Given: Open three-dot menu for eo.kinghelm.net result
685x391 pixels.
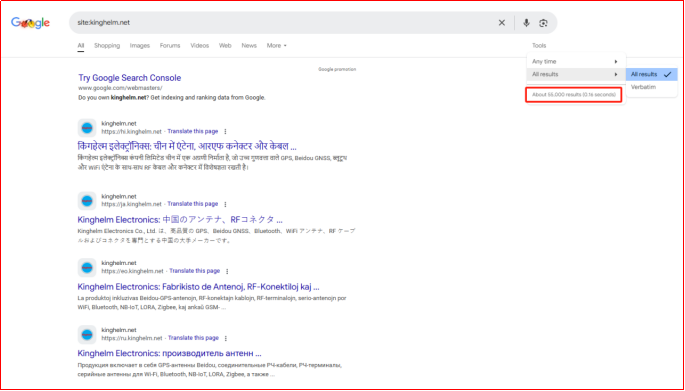Looking at the screenshot, I should [227, 271].
